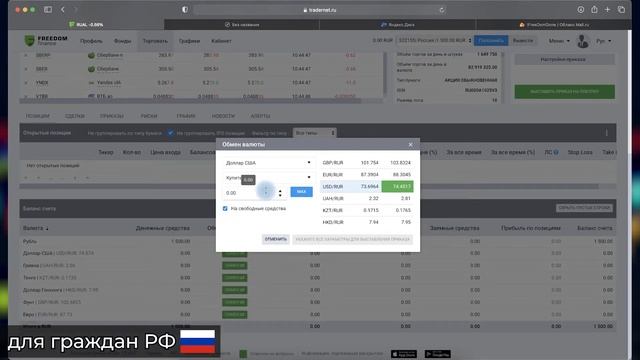Sort by the Валюта column header

coord(35,228)
